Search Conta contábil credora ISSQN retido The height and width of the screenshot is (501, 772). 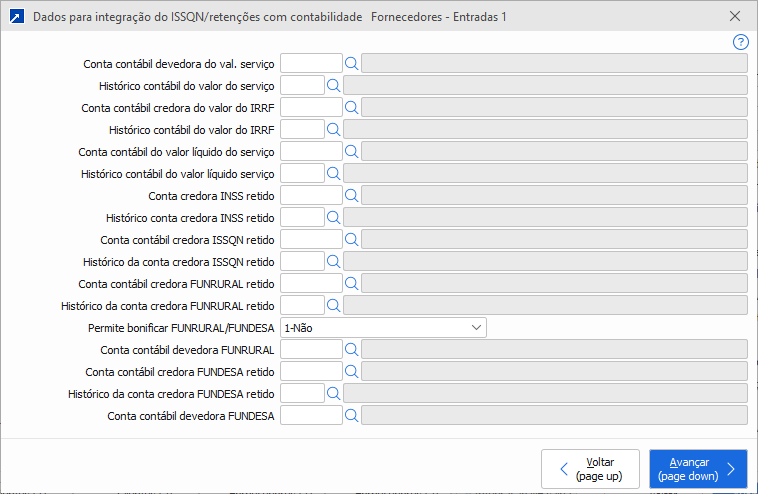(352, 239)
